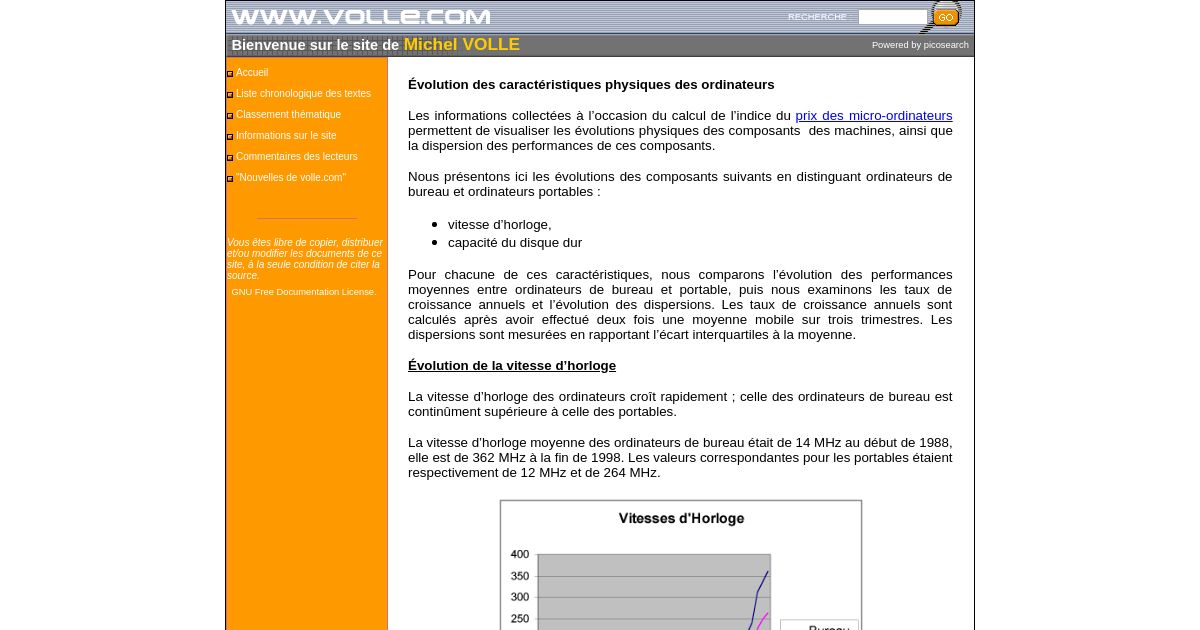Click the copyright notice Vous êtes libre de copier
This screenshot has width=1200, height=630.
click(305, 259)
